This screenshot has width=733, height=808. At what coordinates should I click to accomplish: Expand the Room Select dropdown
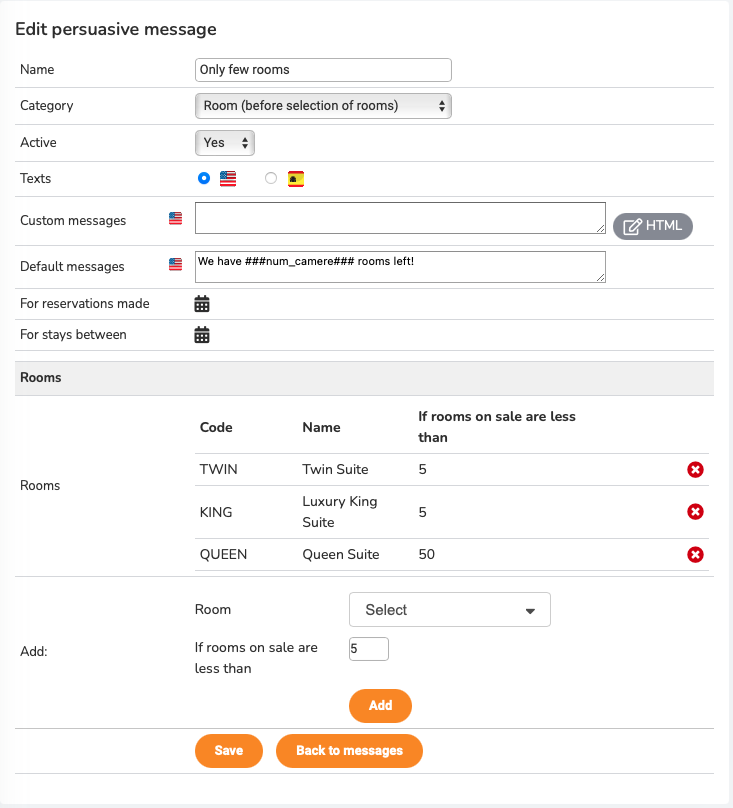449,610
